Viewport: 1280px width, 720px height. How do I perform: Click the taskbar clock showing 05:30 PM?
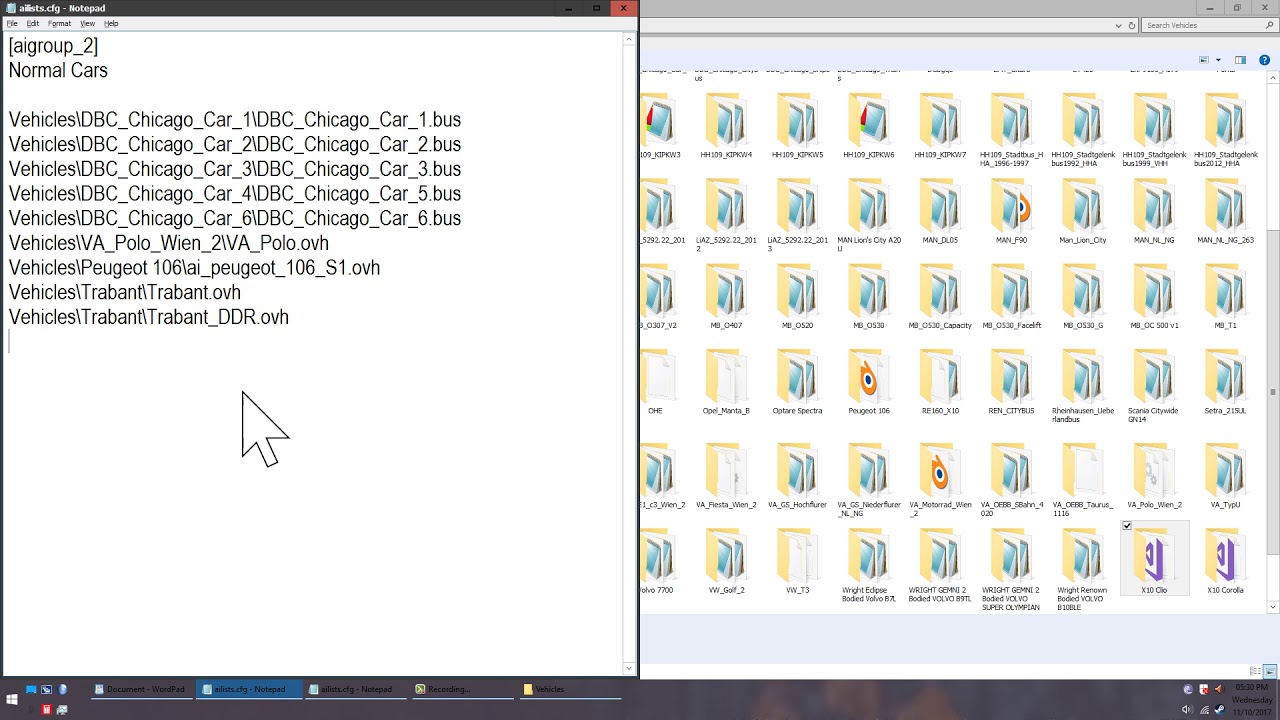coord(1251,699)
